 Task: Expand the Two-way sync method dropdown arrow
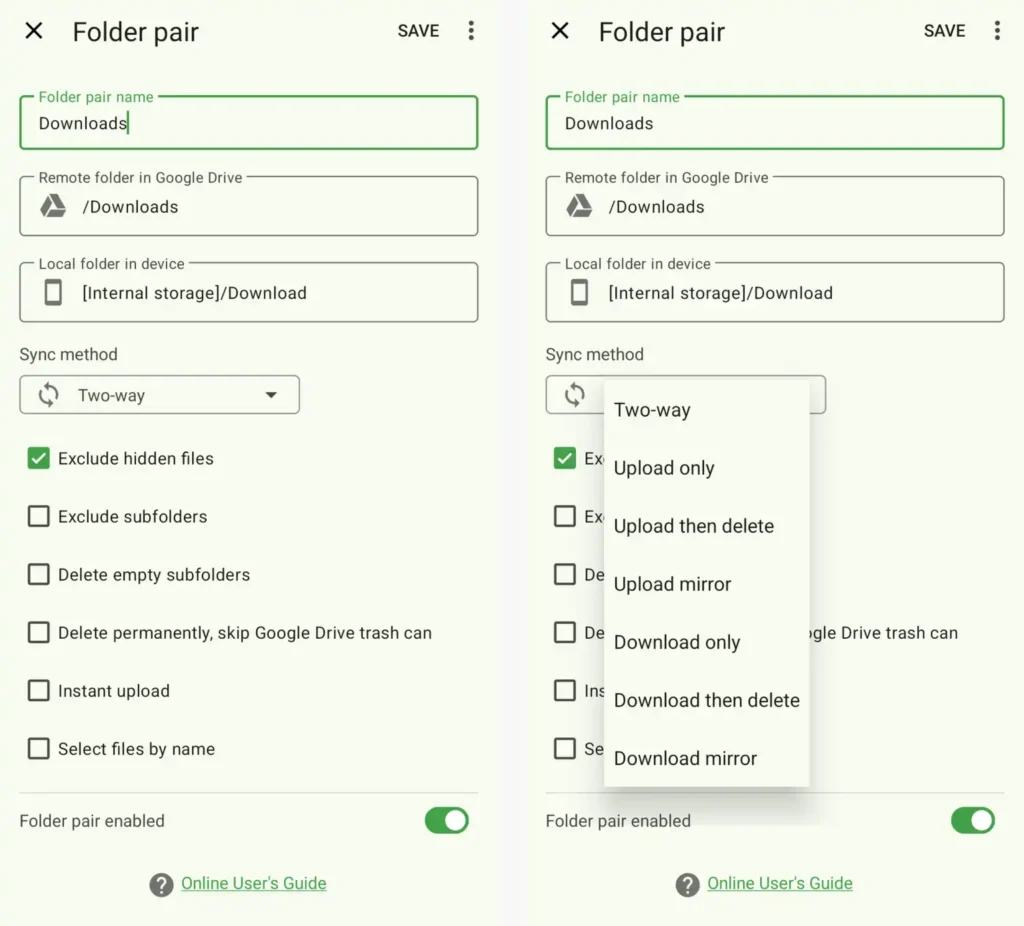click(271, 395)
